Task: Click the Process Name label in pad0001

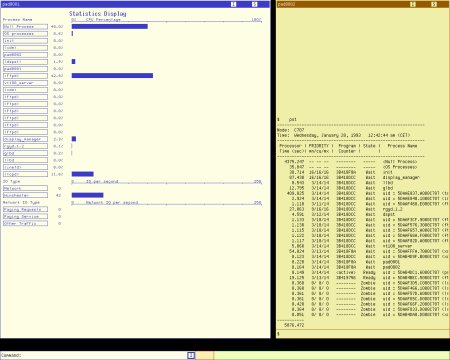Action: (x=18, y=20)
